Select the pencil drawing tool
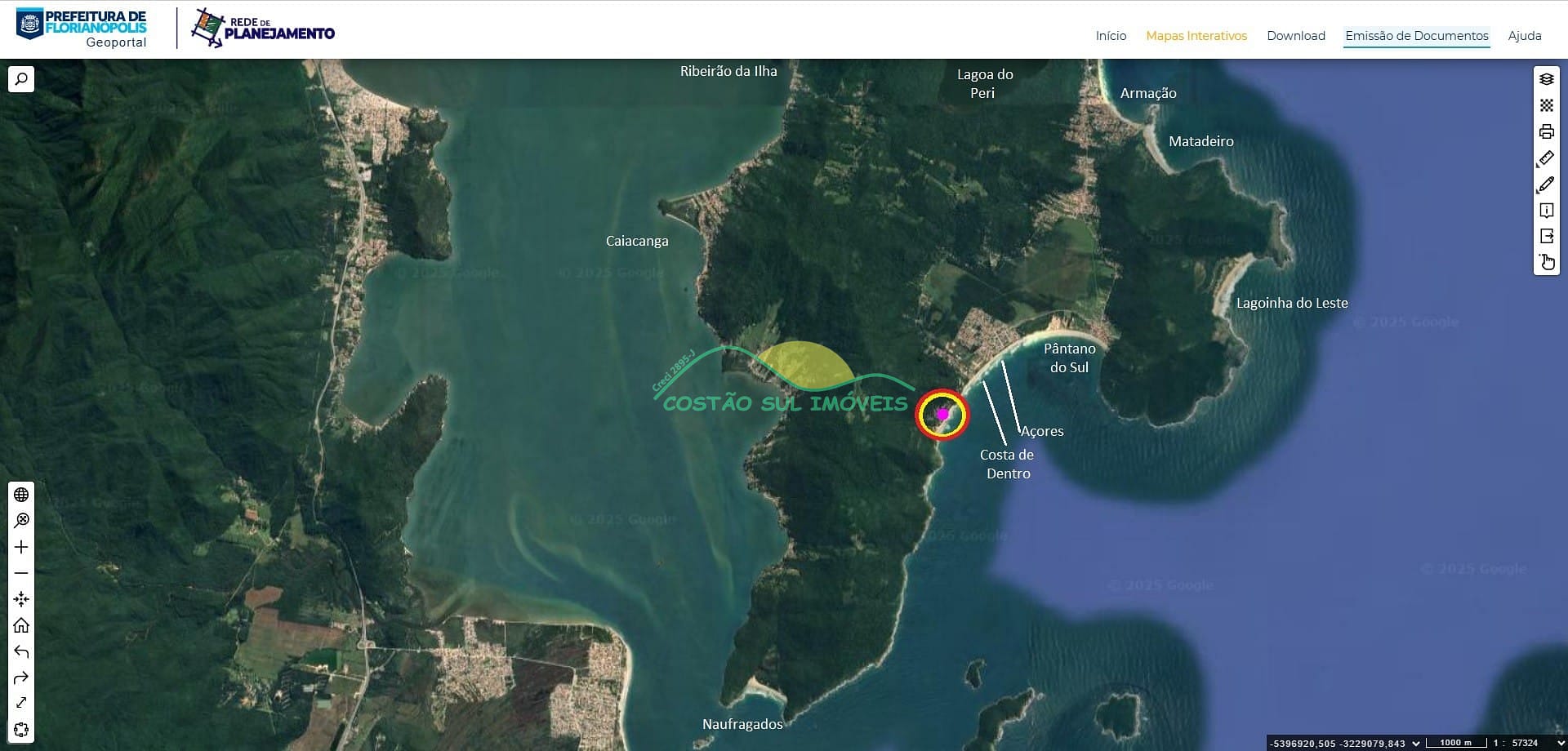The width and height of the screenshot is (1568, 751). point(1546,184)
